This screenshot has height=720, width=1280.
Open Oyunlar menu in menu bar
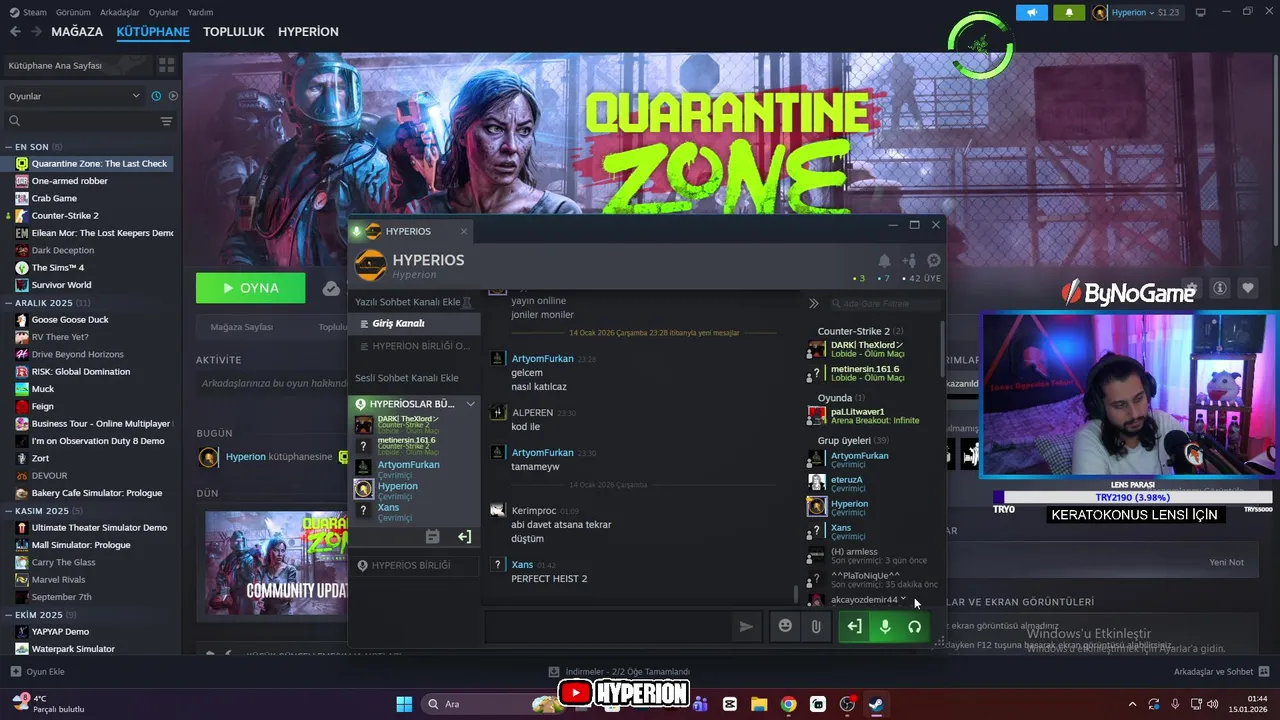coord(163,12)
